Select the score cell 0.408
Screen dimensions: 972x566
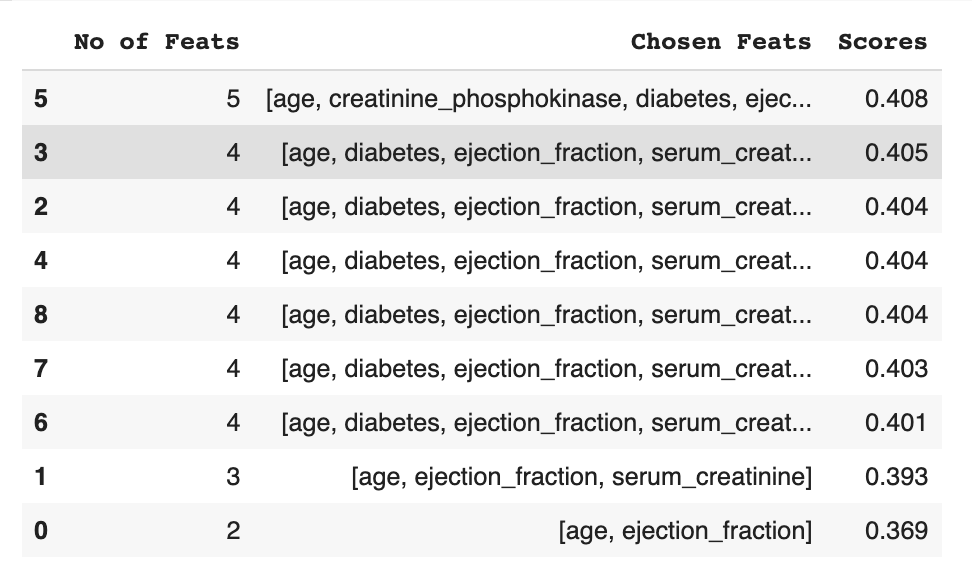tap(896, 99)
